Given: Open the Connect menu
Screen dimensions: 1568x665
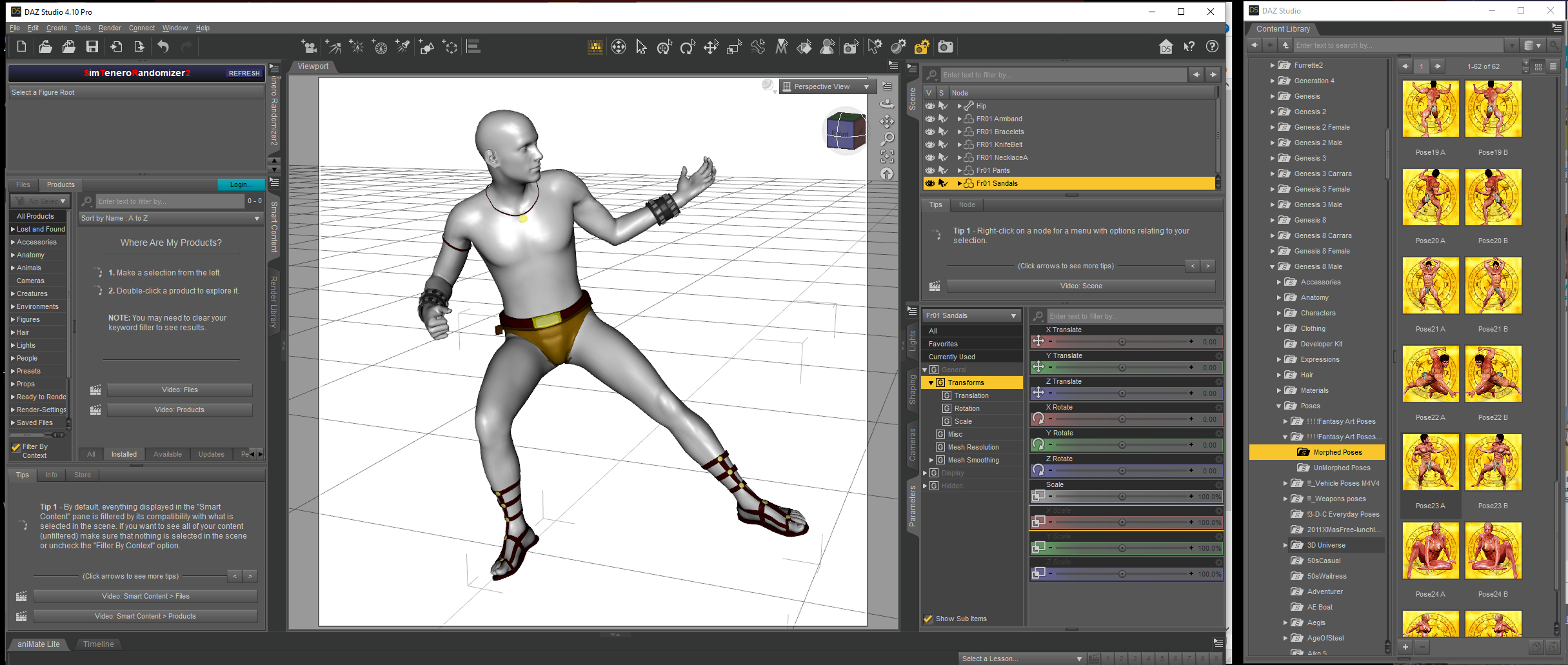Looking at the screenshot, I should 142,28.
